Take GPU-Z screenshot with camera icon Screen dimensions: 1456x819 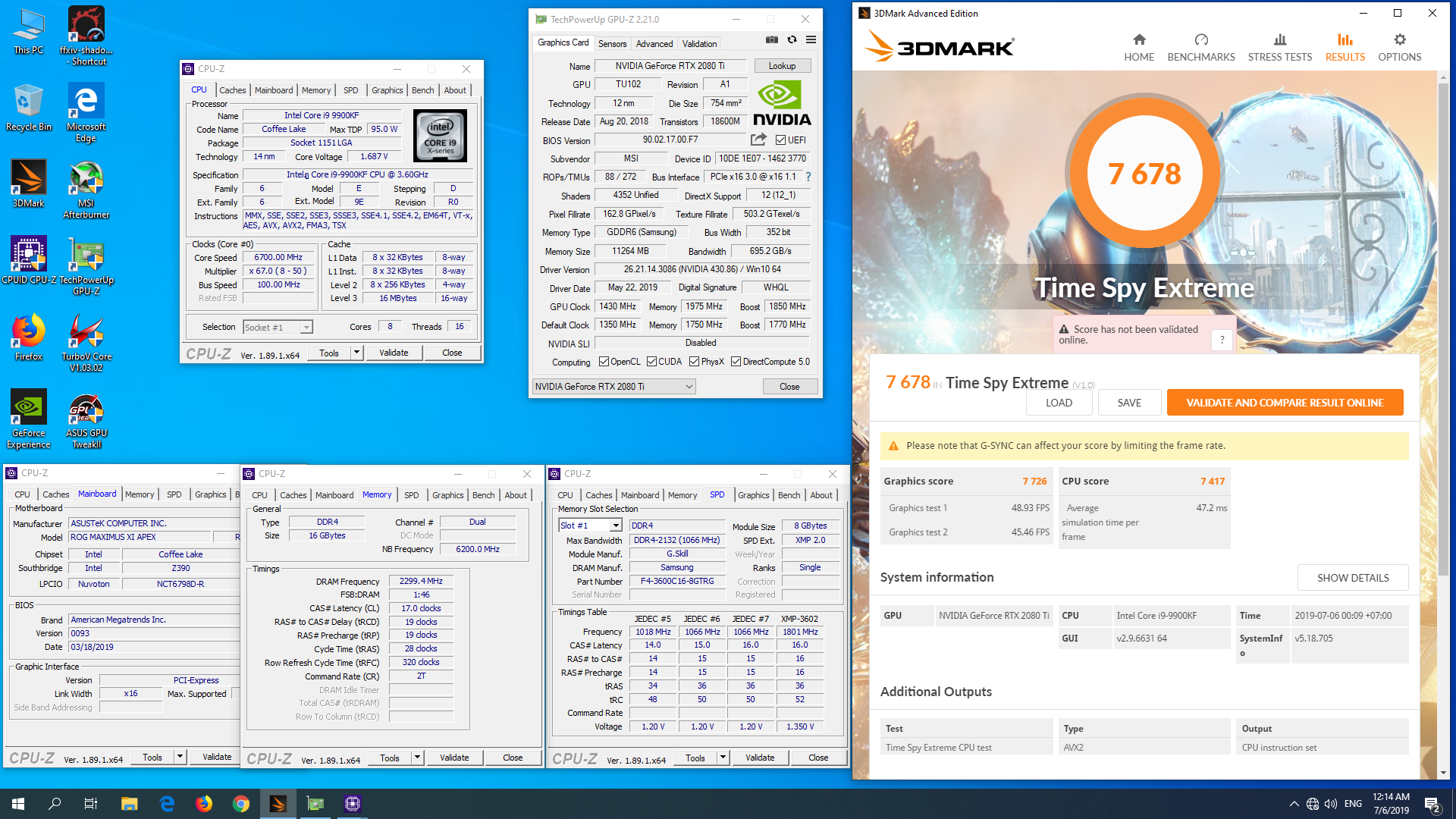(x=772, y=40)
